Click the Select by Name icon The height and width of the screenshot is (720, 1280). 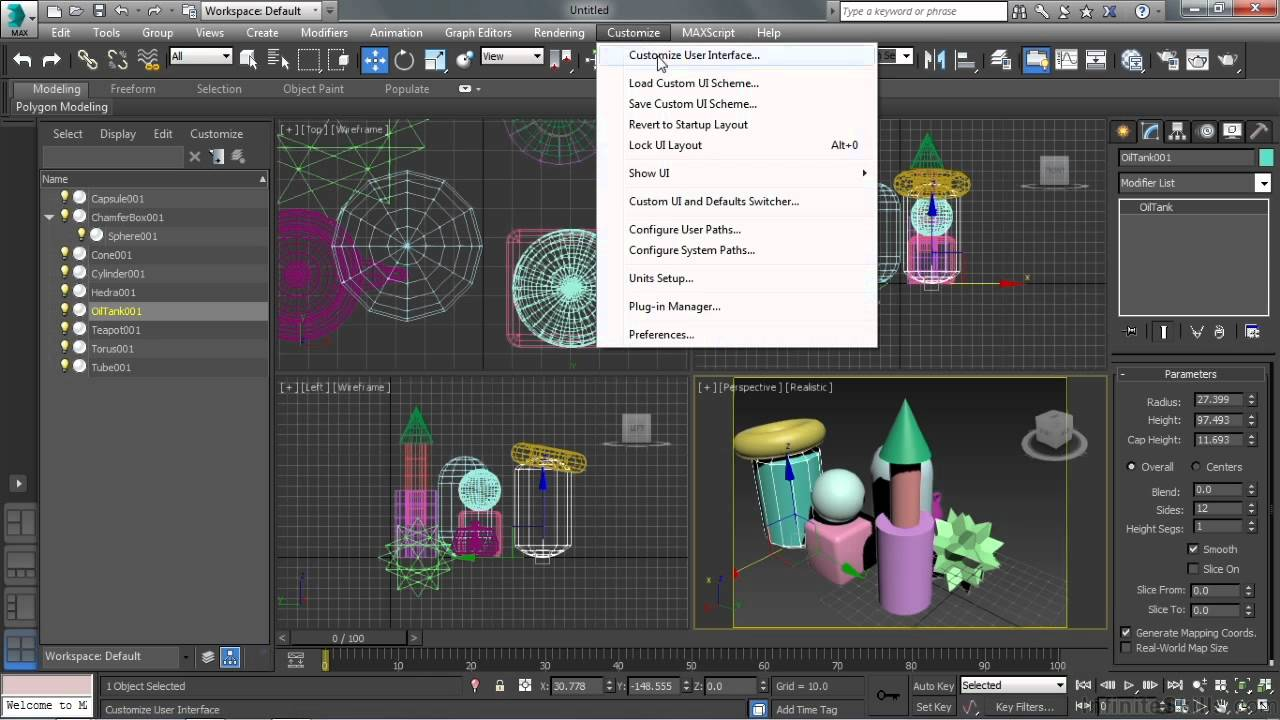277,60
